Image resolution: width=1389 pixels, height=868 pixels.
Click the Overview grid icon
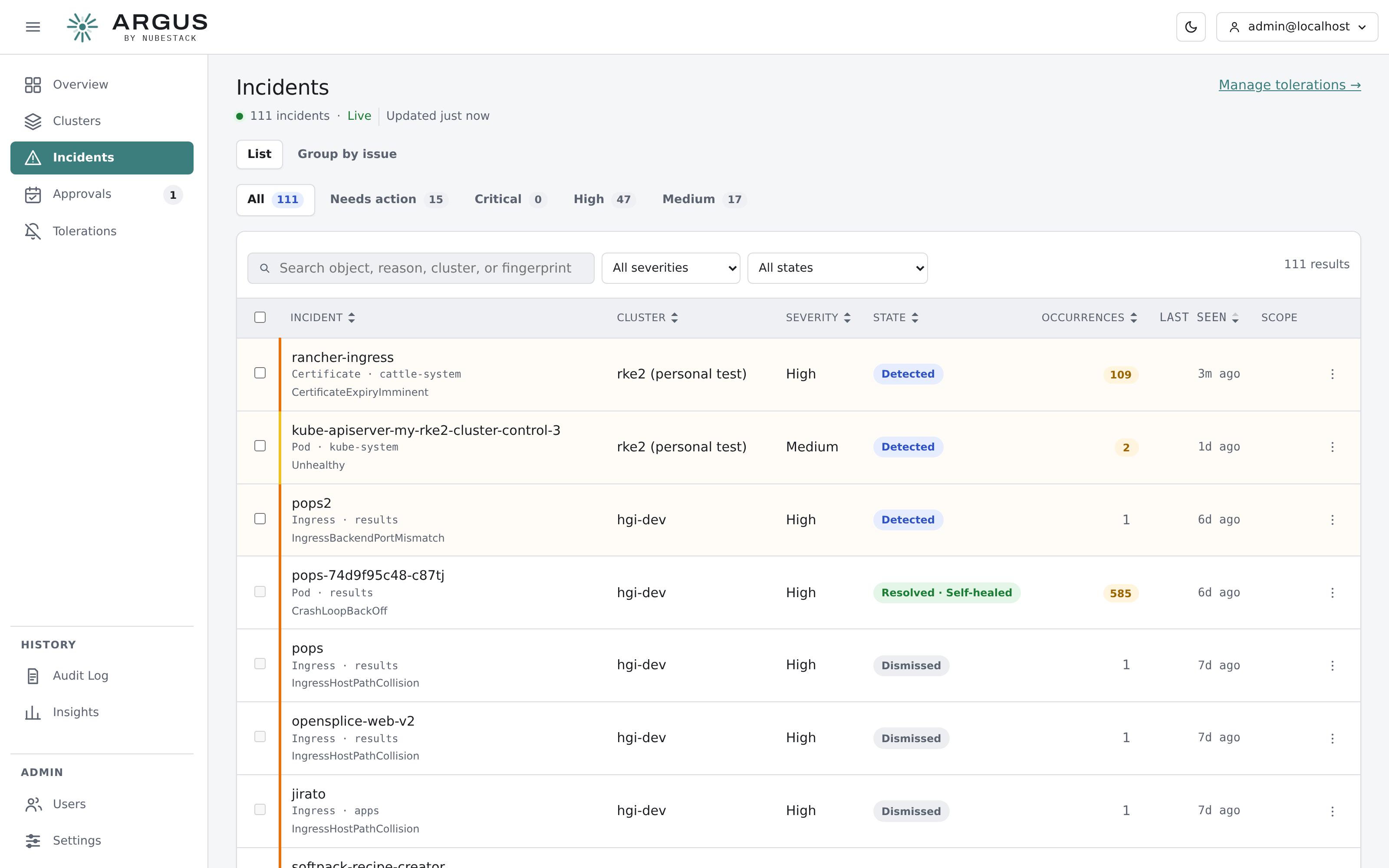pyautogui.click(x=33, y=85)
